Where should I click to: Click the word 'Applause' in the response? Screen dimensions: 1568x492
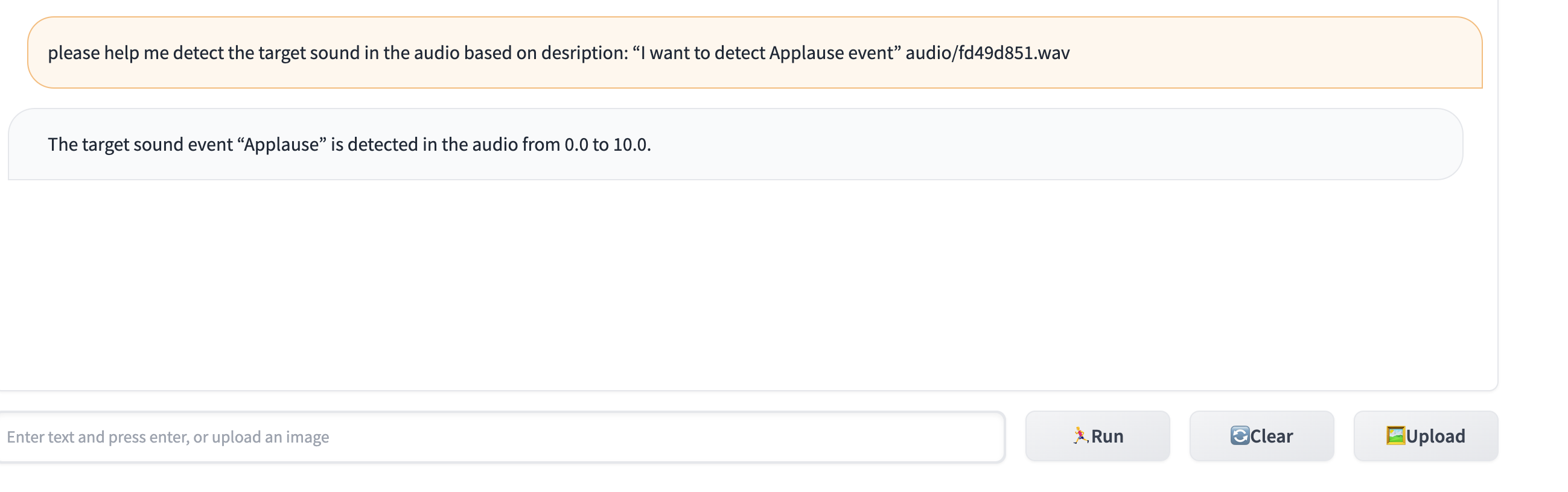(281, 145)
